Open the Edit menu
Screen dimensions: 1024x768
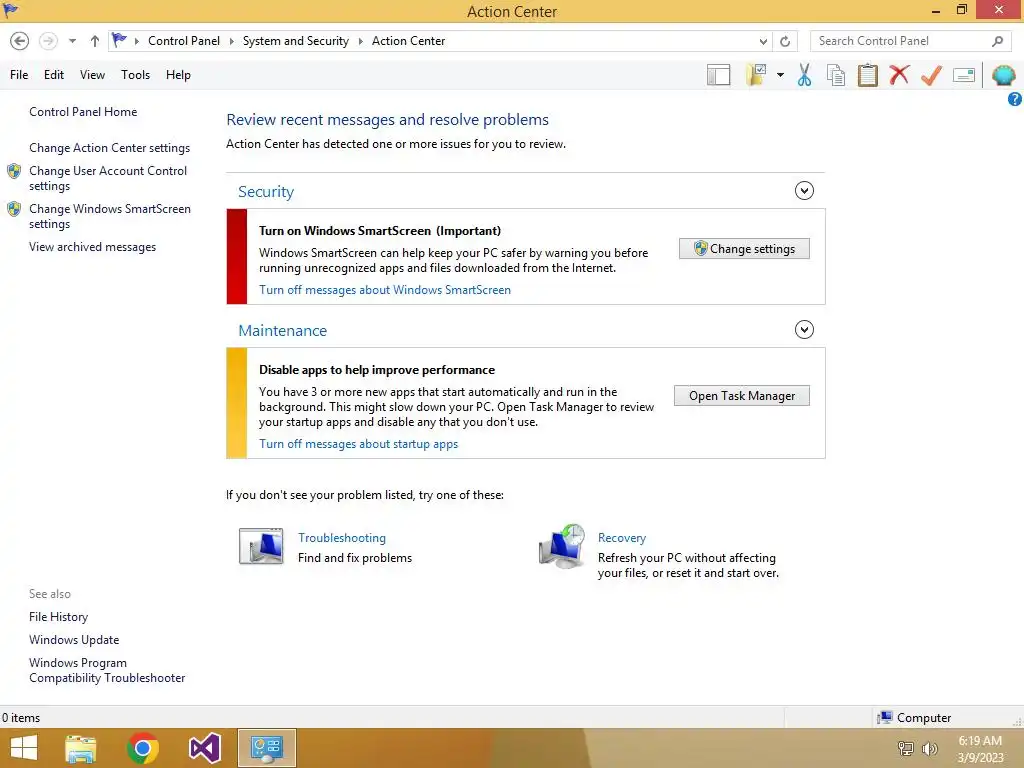pyautogui.click(x=54, y=75)
